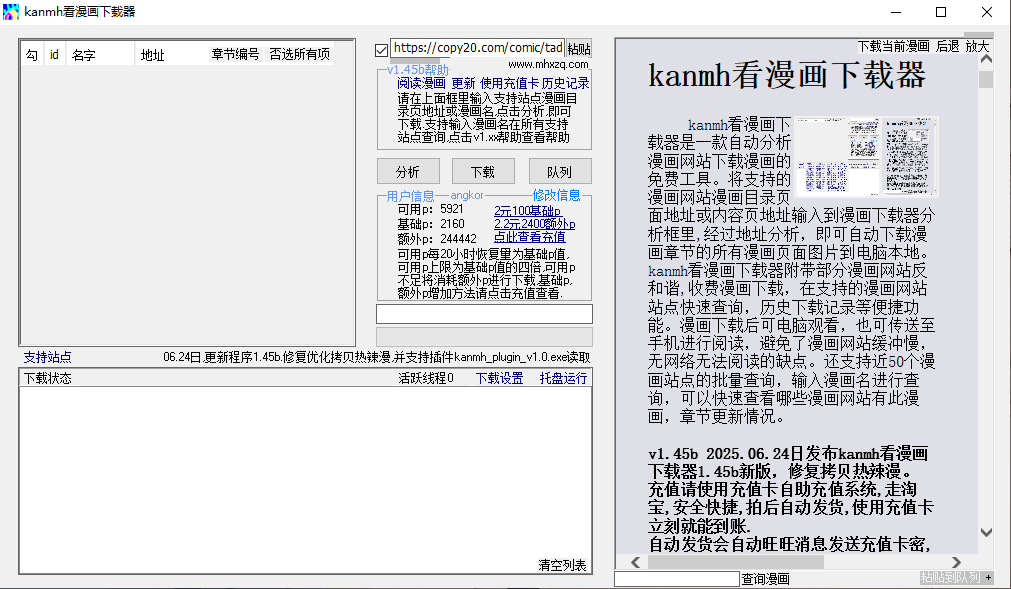
Task: Click the kanmh app icon in title bar
Action: (12, 12)
